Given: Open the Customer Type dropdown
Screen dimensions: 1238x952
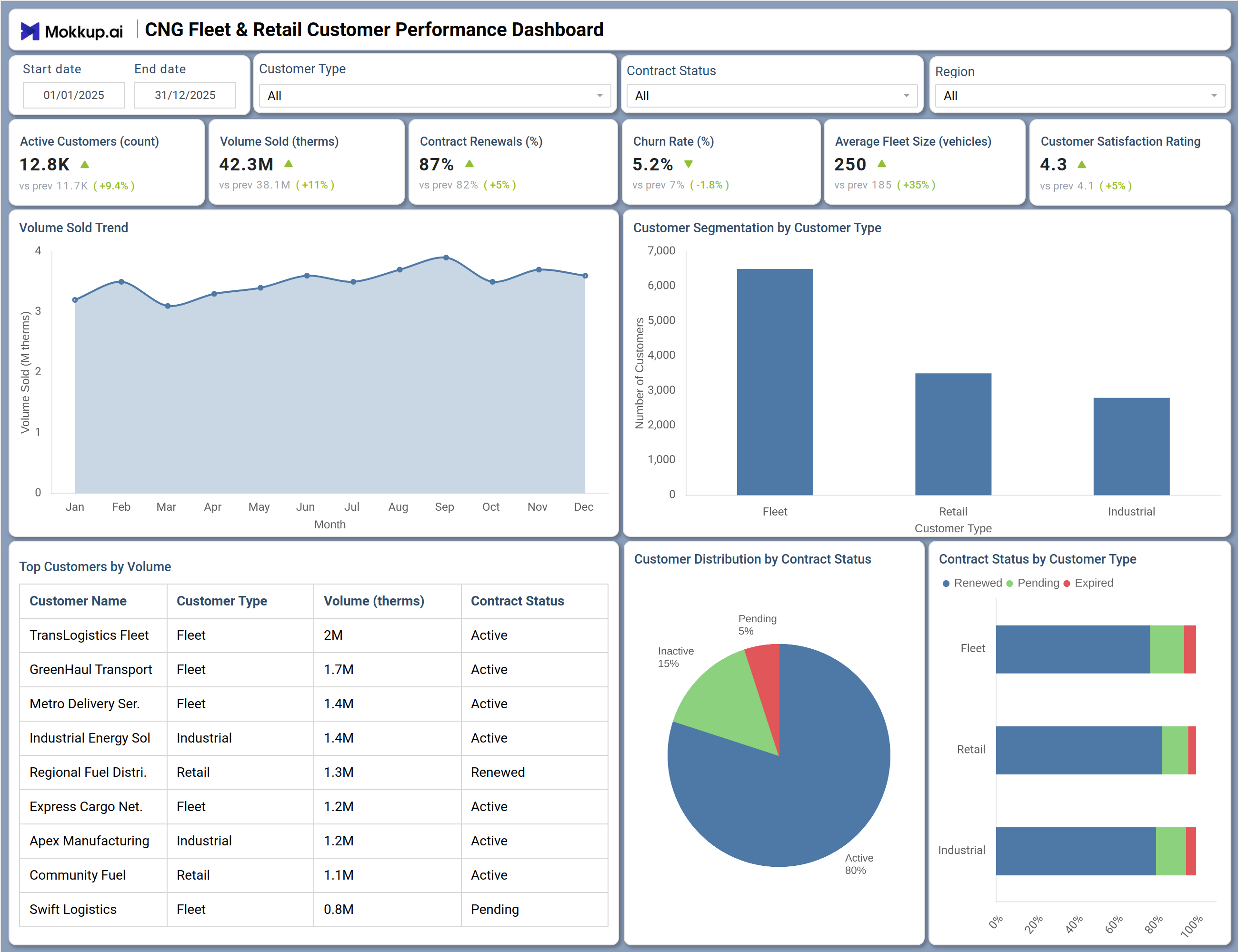Looking at the screenshot, I should click(435, 96).
